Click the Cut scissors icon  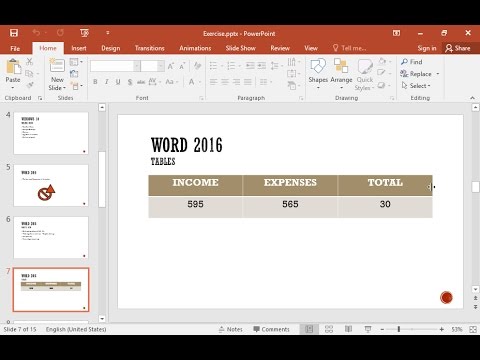(30, 62)
